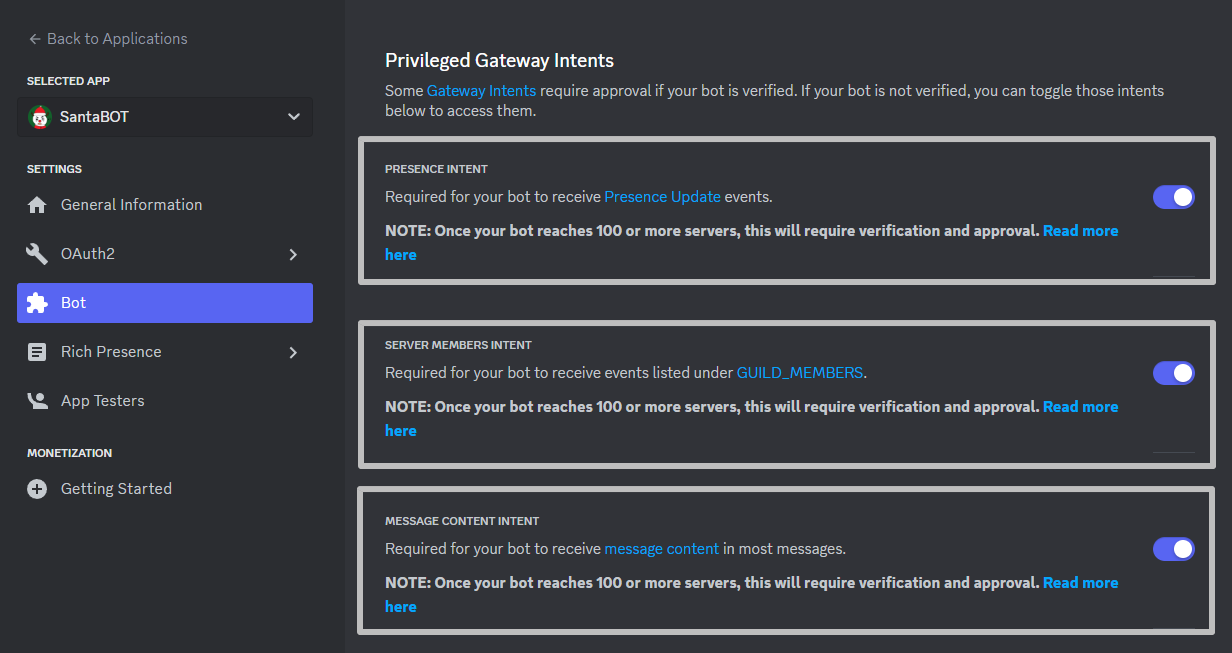Screen dimensions: 1232x653
Task: Read more here under Server Members Intent
Action: 1080,407
